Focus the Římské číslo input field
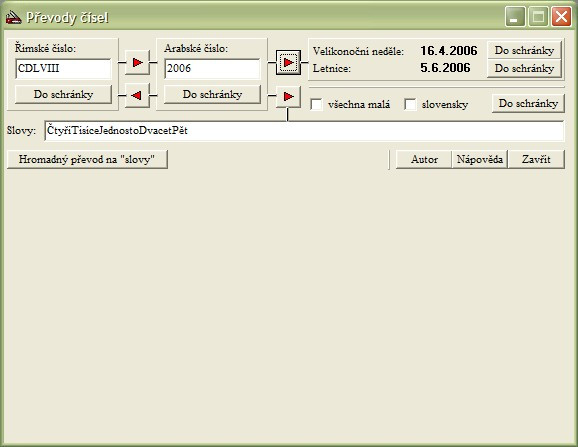Viewport: 578px width, 447px height. (x=63, y=69)
